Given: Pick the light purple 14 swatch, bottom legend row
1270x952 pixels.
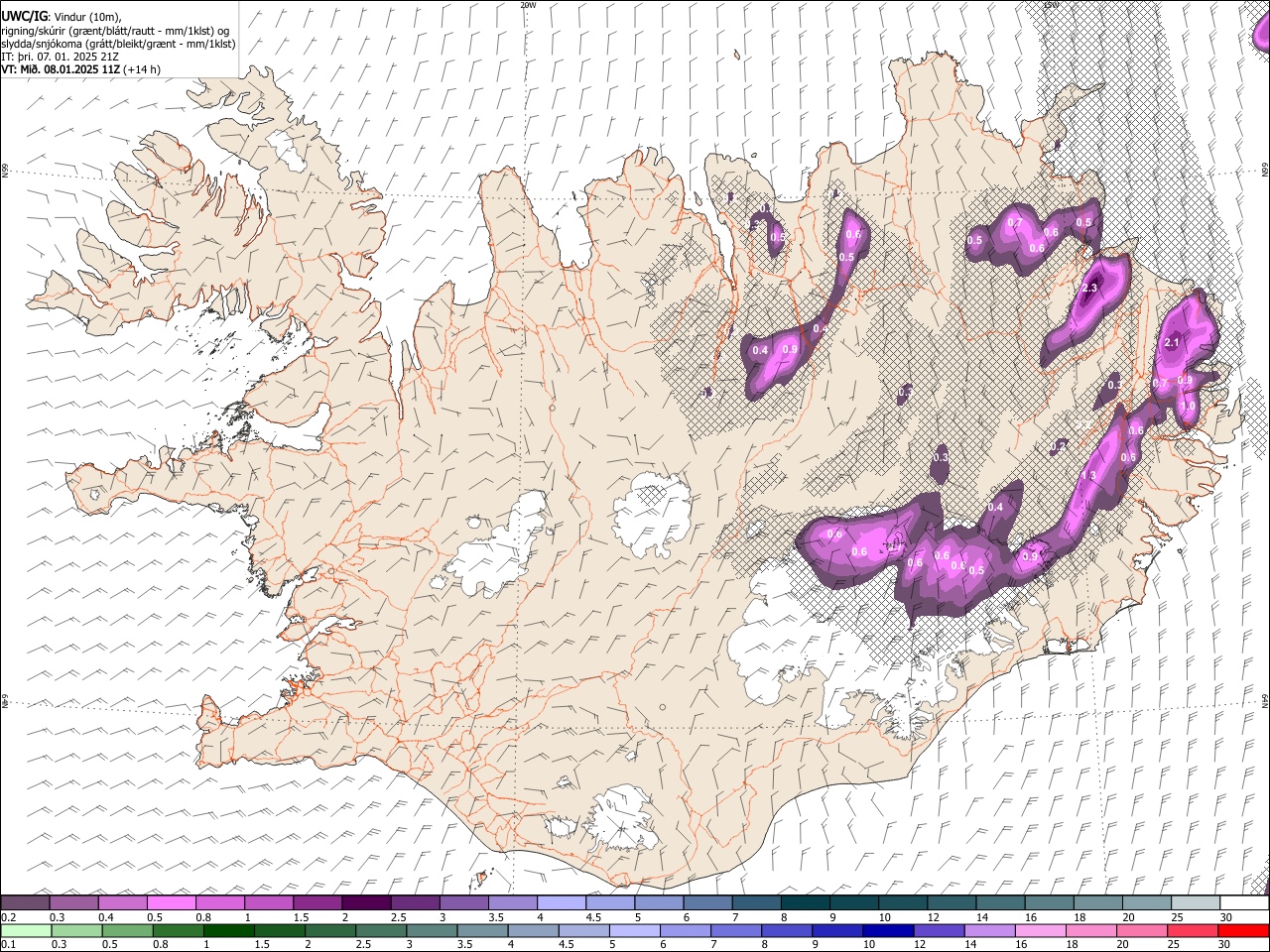Looking at the screenshot, I should (x=990, y=931).
